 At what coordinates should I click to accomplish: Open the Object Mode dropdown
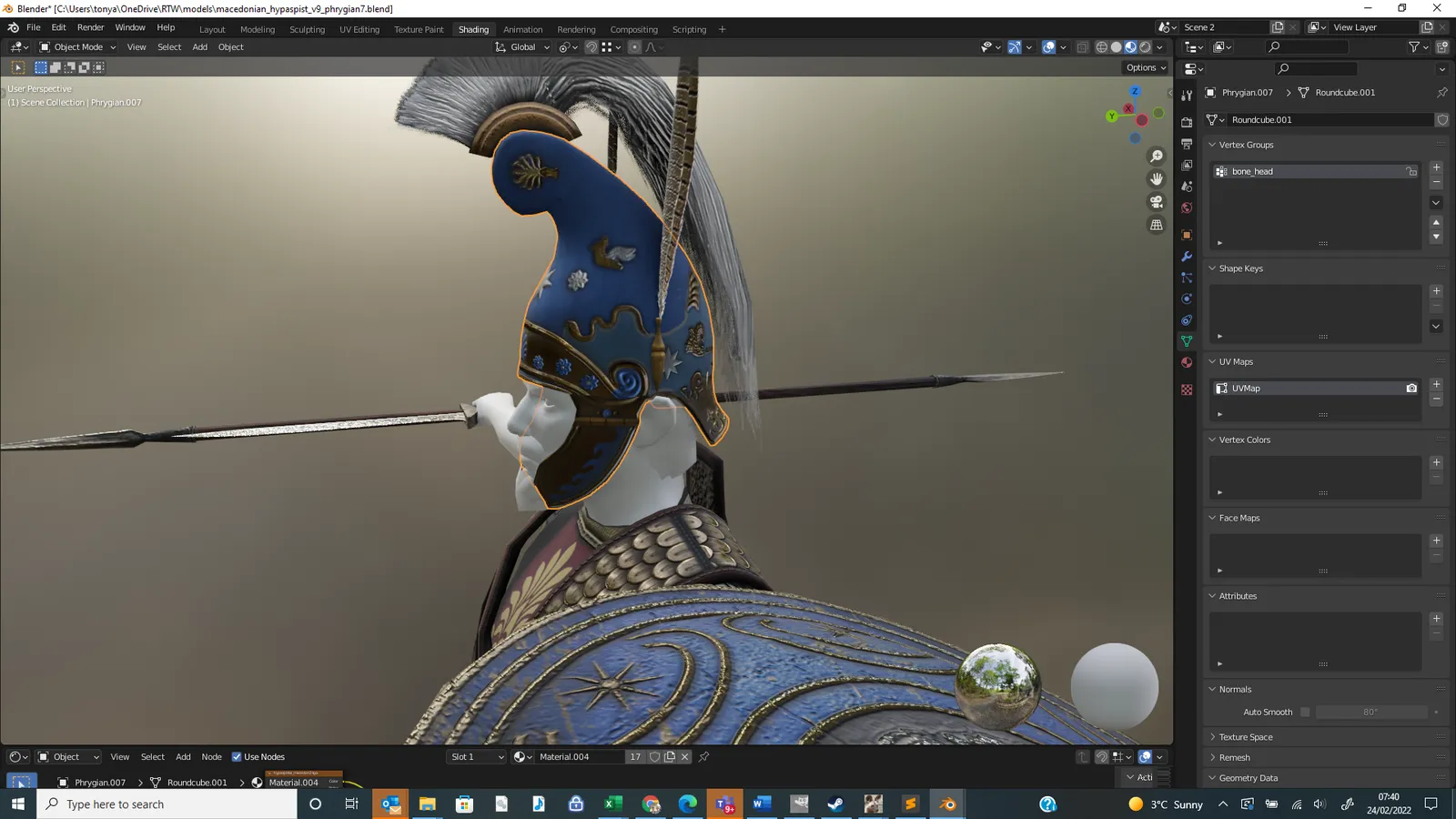point(77,47)
